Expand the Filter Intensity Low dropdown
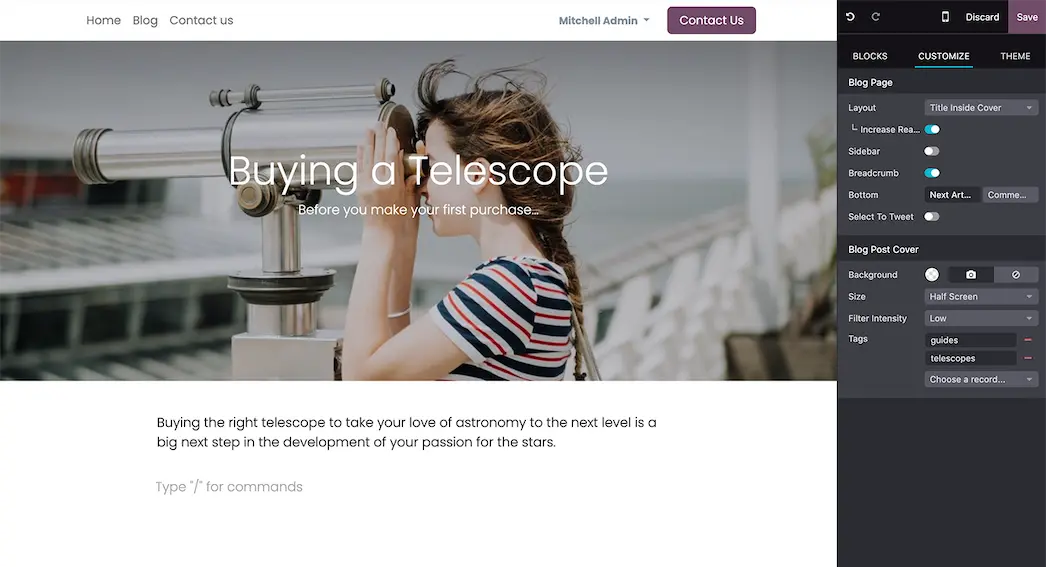Screen dimensions: 1046x567 981,318
